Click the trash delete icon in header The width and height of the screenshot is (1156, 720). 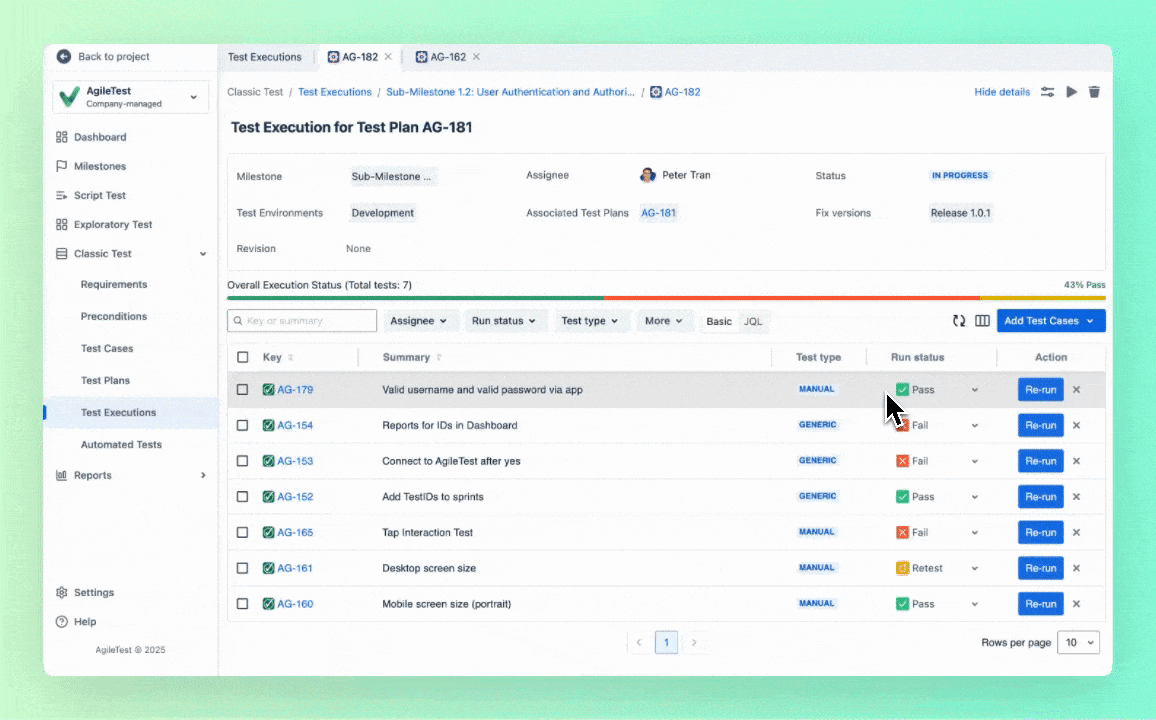[1094, 92]
